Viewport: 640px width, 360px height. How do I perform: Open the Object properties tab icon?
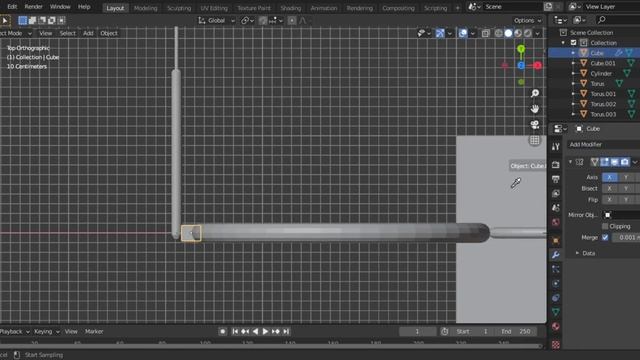tap(556, 240)
